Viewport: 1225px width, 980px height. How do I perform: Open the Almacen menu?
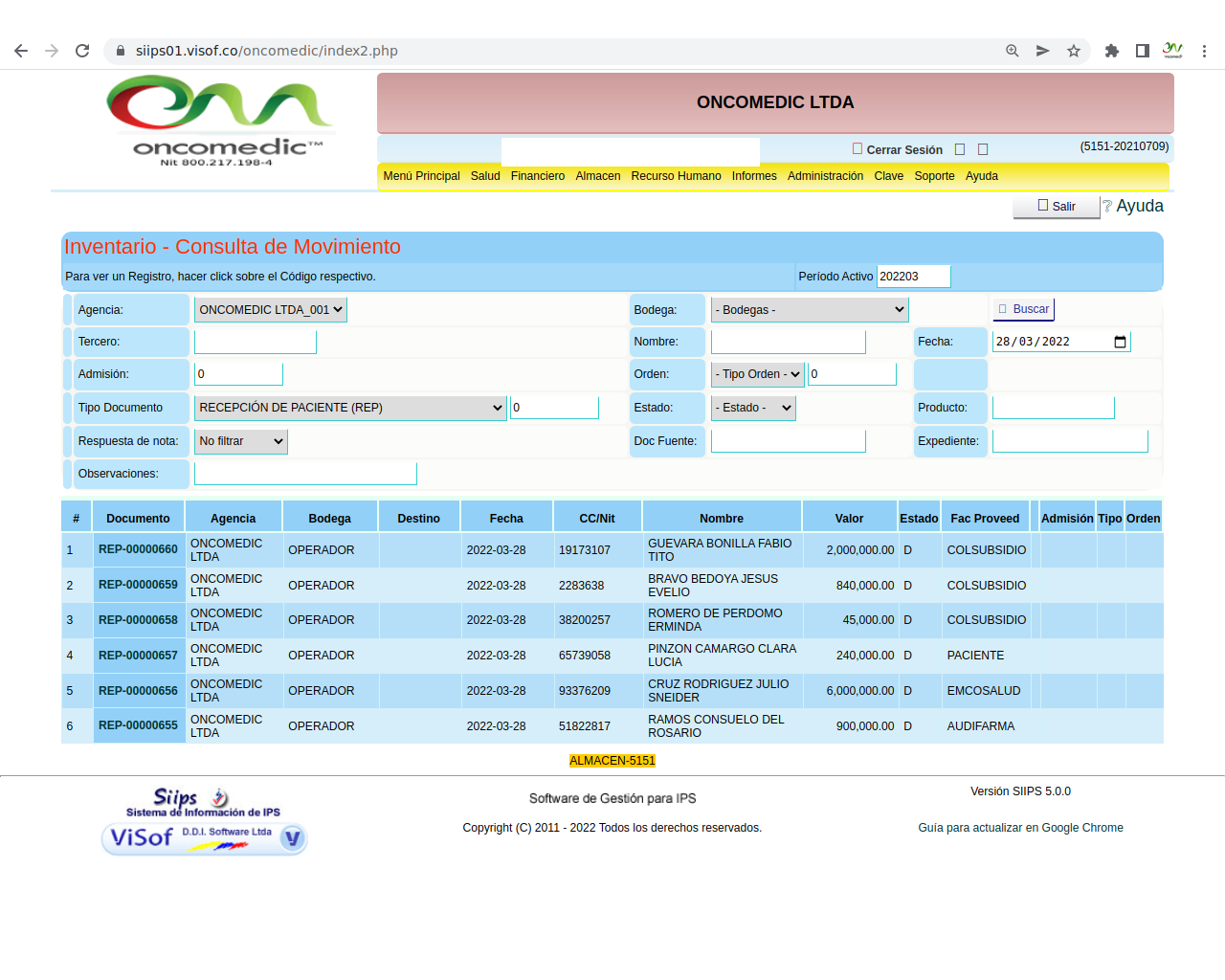(x=597, y=176)
